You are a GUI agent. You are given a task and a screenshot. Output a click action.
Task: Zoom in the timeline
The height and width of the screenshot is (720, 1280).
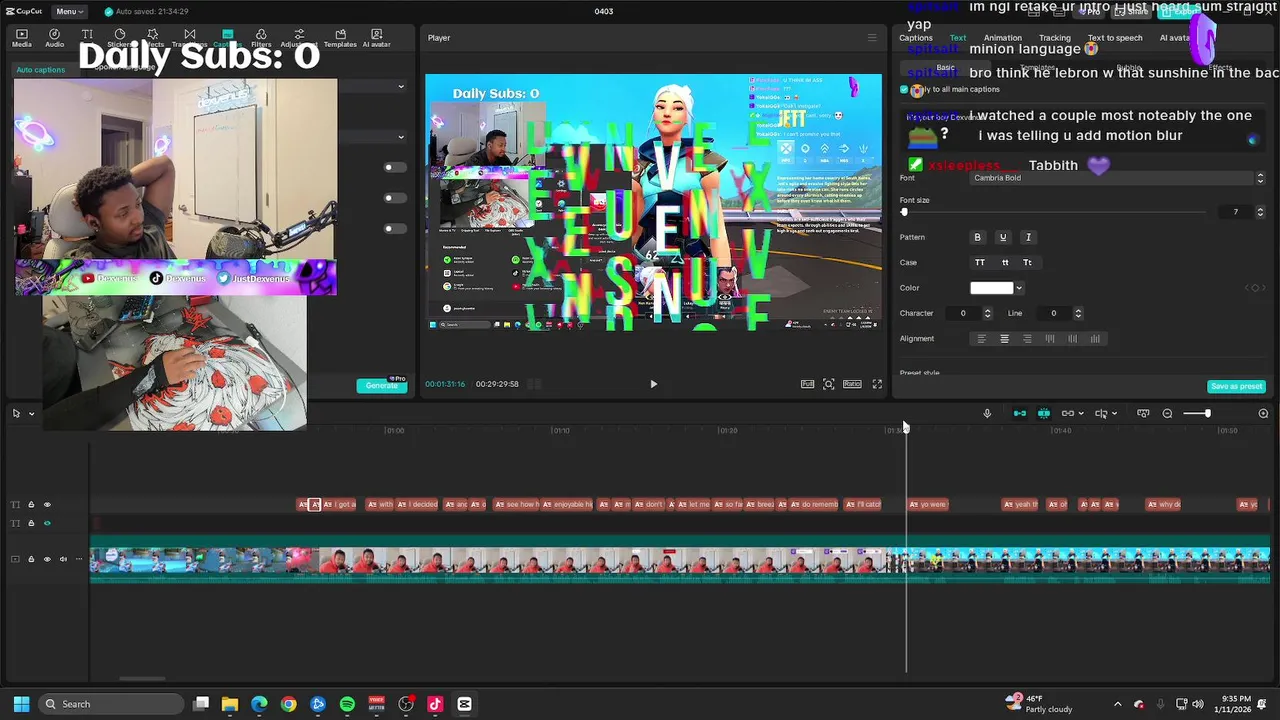click(x=1263, y=413)
